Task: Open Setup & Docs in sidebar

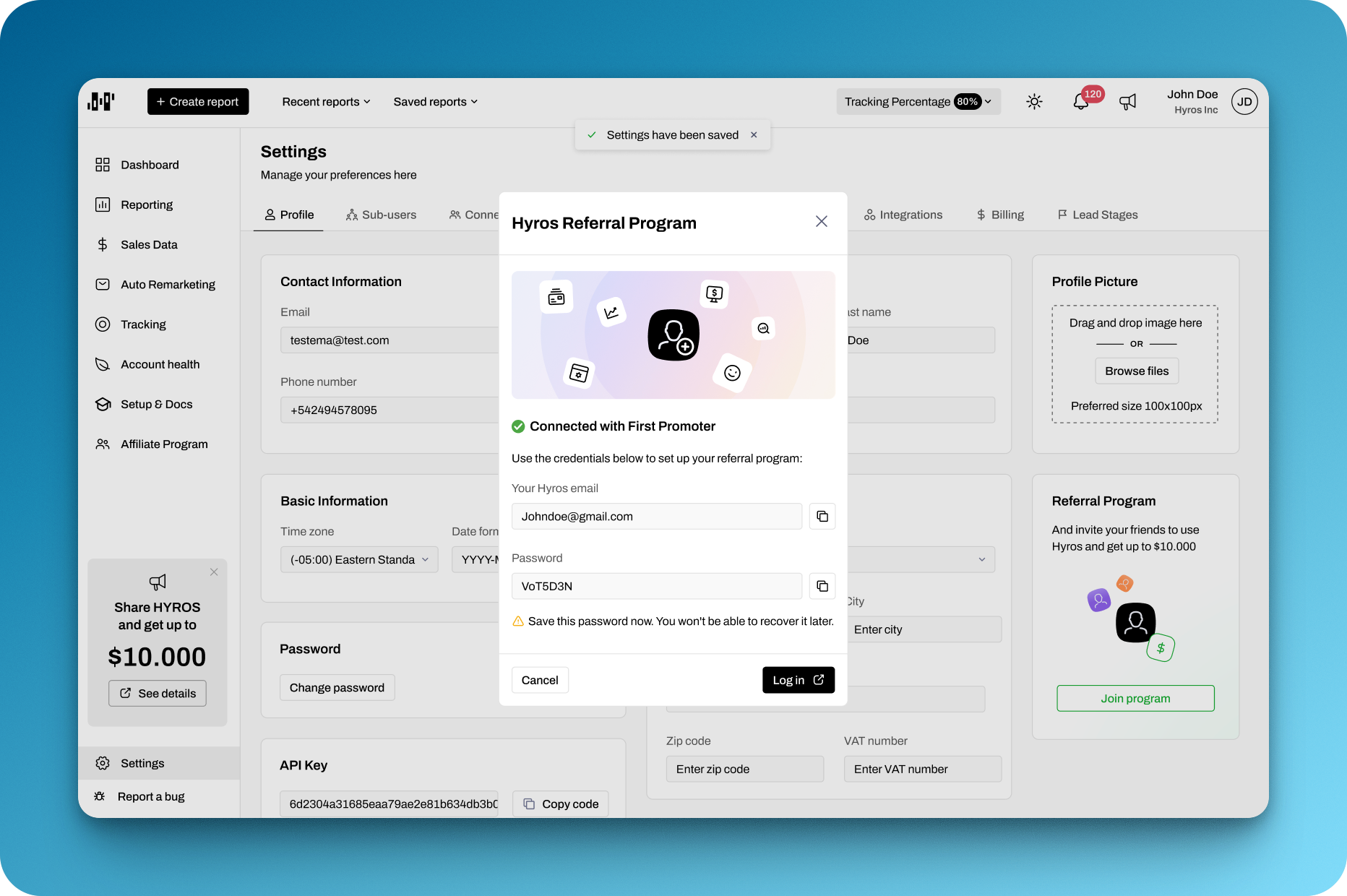Action: pyautogui.click(x=159, y=404)
